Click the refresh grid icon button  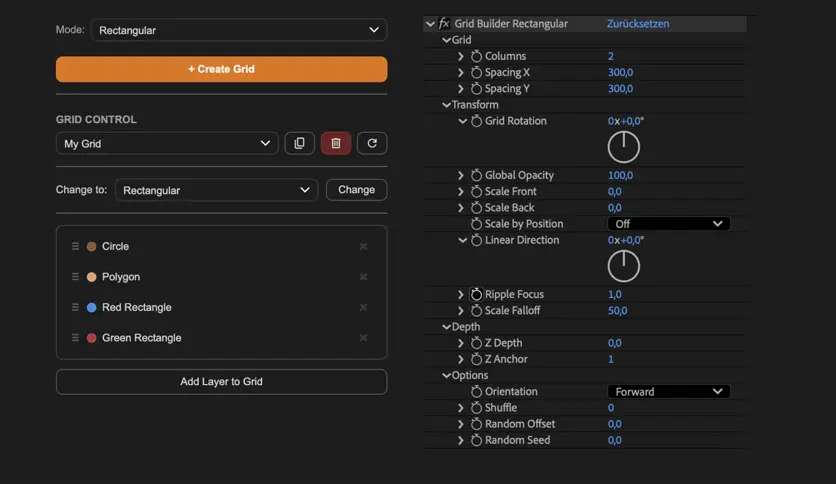coord(372,143)
